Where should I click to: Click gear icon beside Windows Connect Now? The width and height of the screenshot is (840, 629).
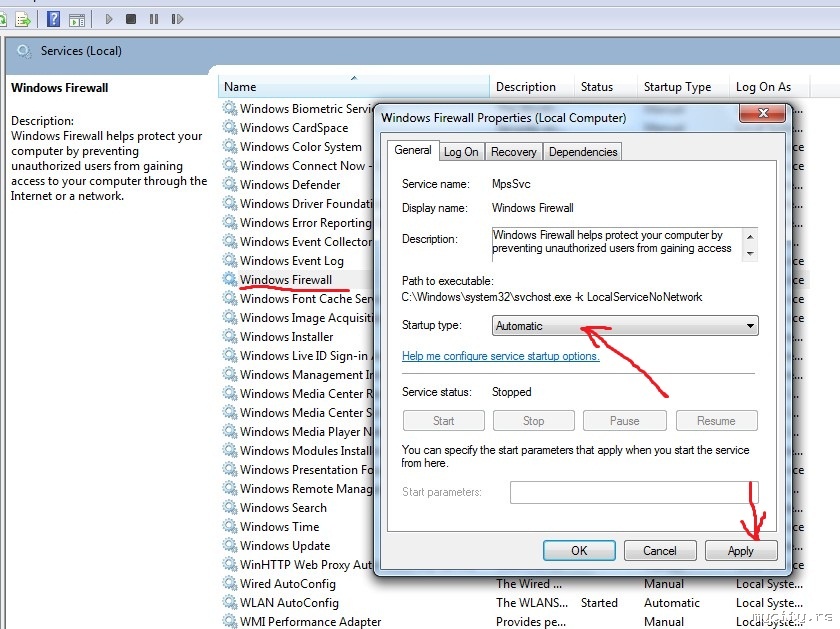[230, 166]
